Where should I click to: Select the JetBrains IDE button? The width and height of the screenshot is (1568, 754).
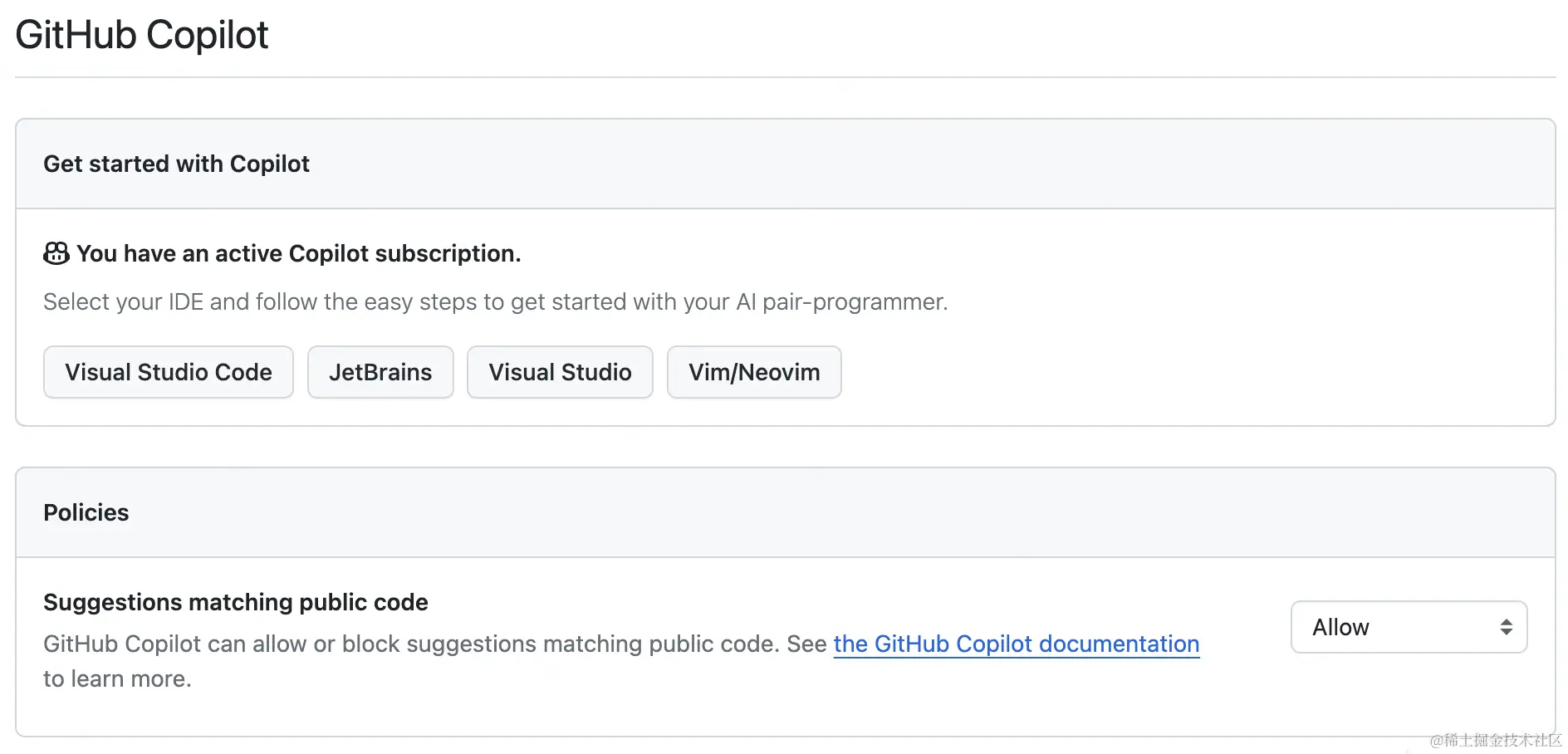pyautogui.click(x=380, y=372)
